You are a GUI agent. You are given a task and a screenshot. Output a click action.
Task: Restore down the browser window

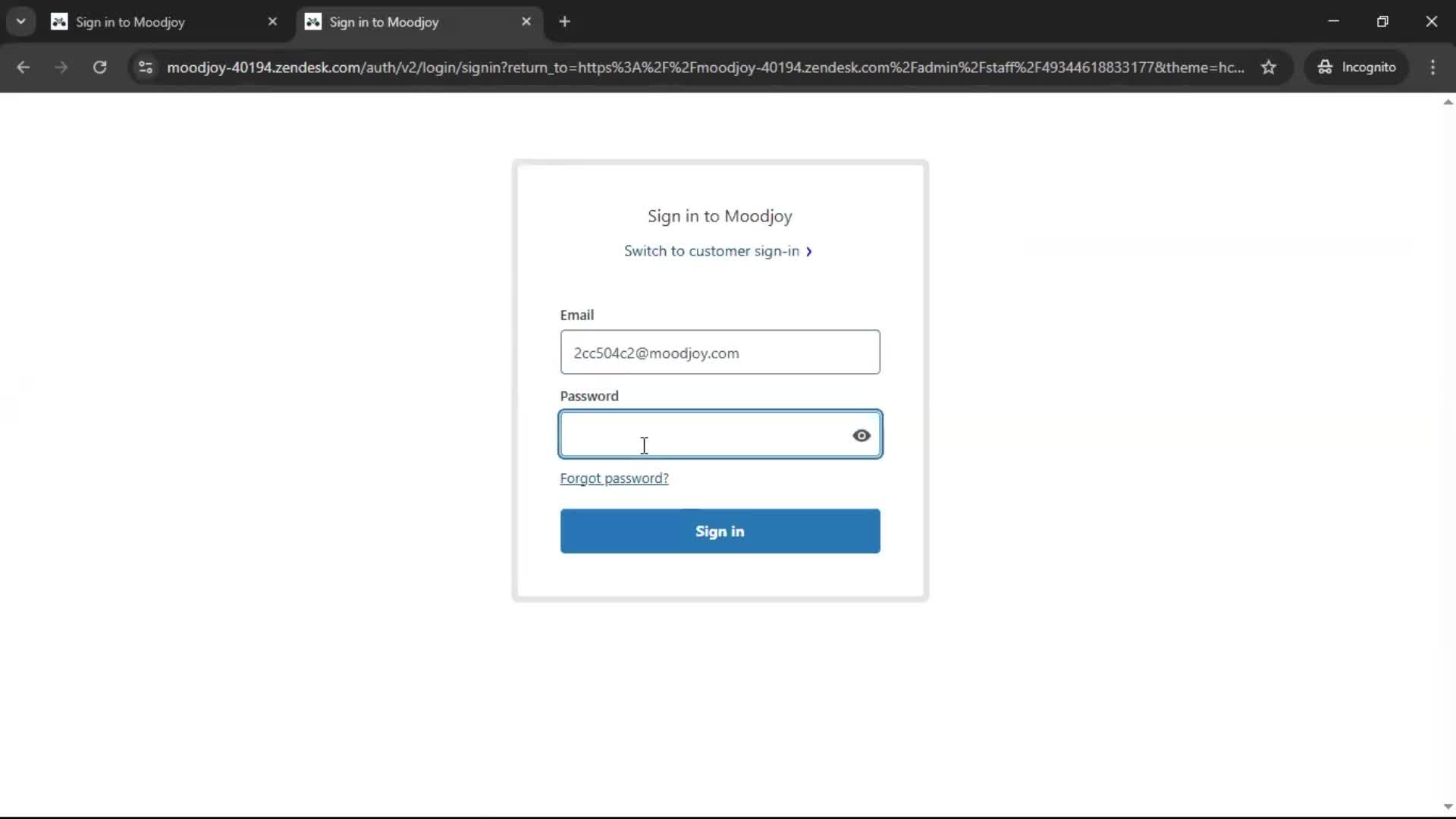pos(1382,21)
